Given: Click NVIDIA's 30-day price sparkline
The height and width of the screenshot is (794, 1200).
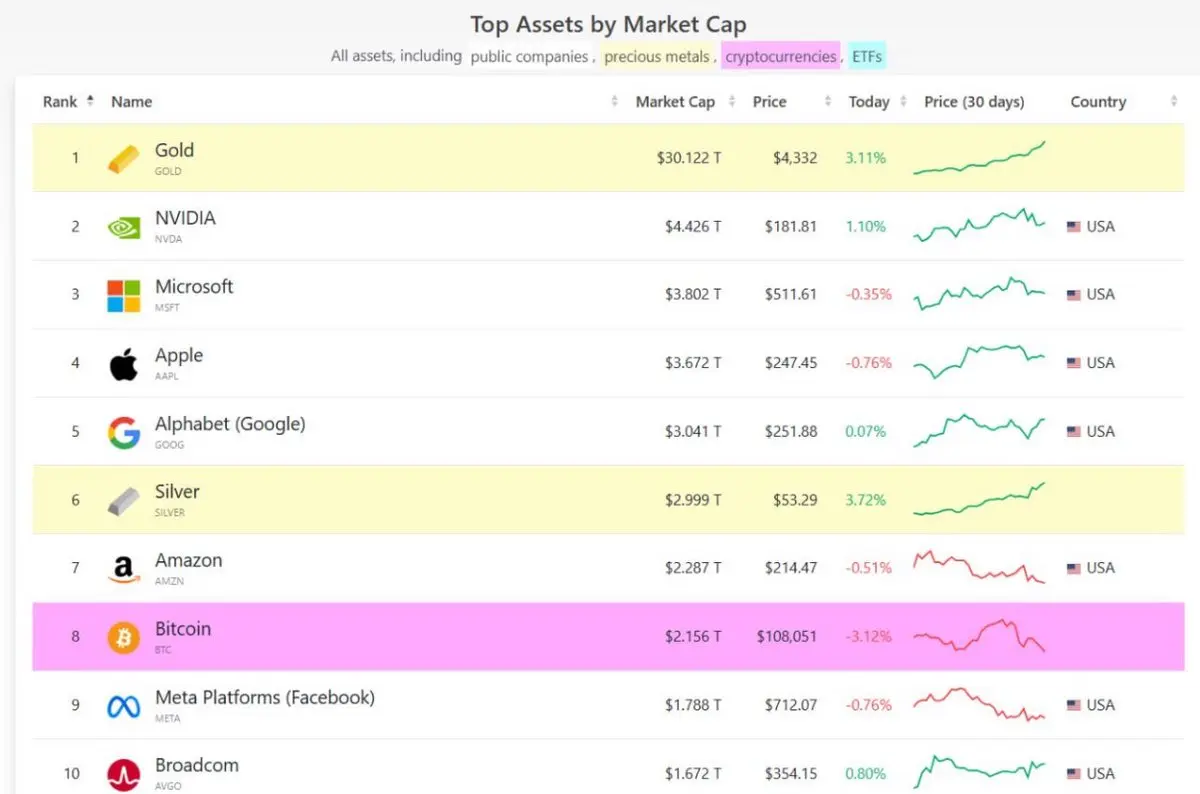Looking at the screenshot, I should 979,225.
